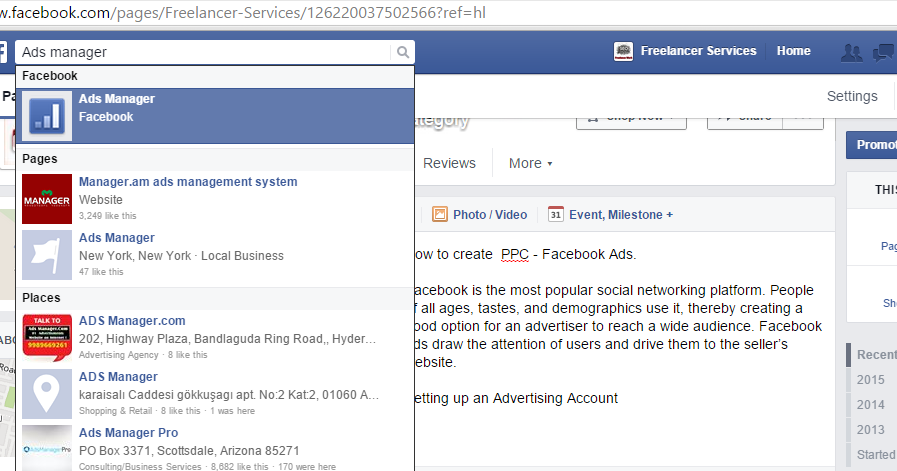Open the messages icon in top bar
The width and height of the screenshot is (897, 471).
(x=883, y=52)
